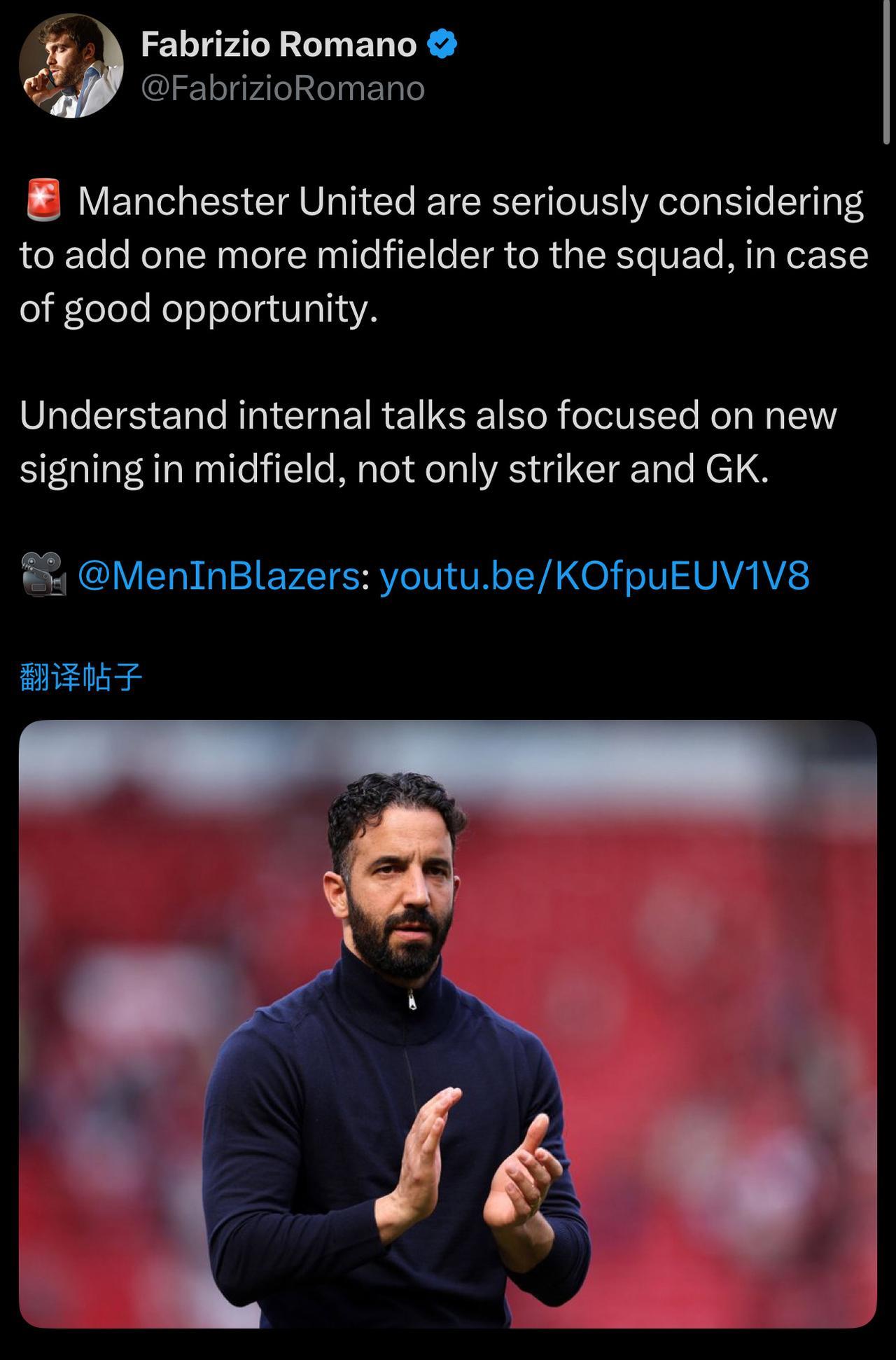This screenshot has height=1360, width=896.
Task: Open Fabrizio Romano's profile avatar
Action: tap(71, 67)
